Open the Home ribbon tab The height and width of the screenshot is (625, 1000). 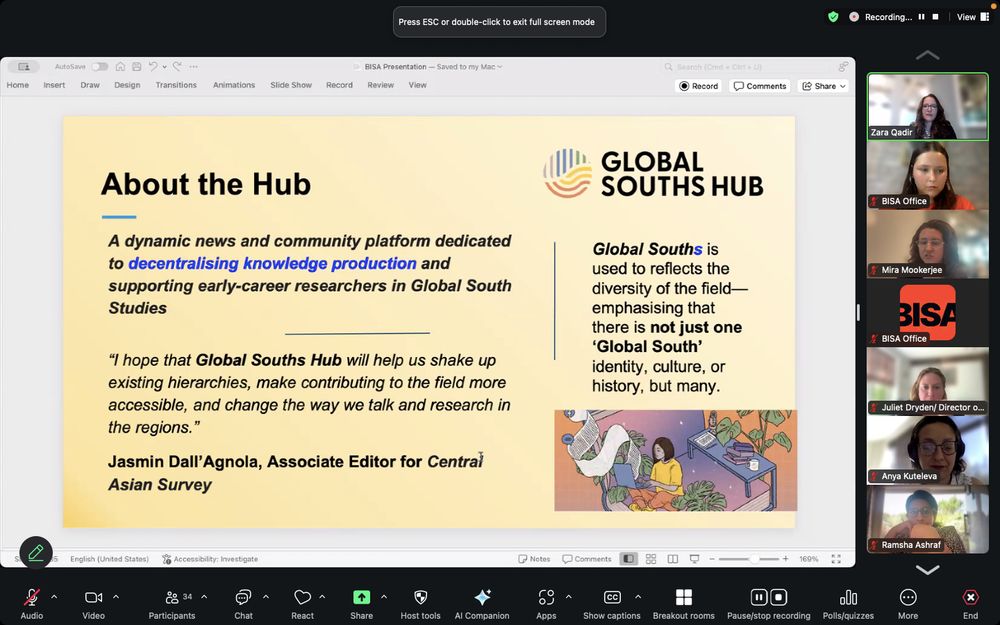[18, 85]
